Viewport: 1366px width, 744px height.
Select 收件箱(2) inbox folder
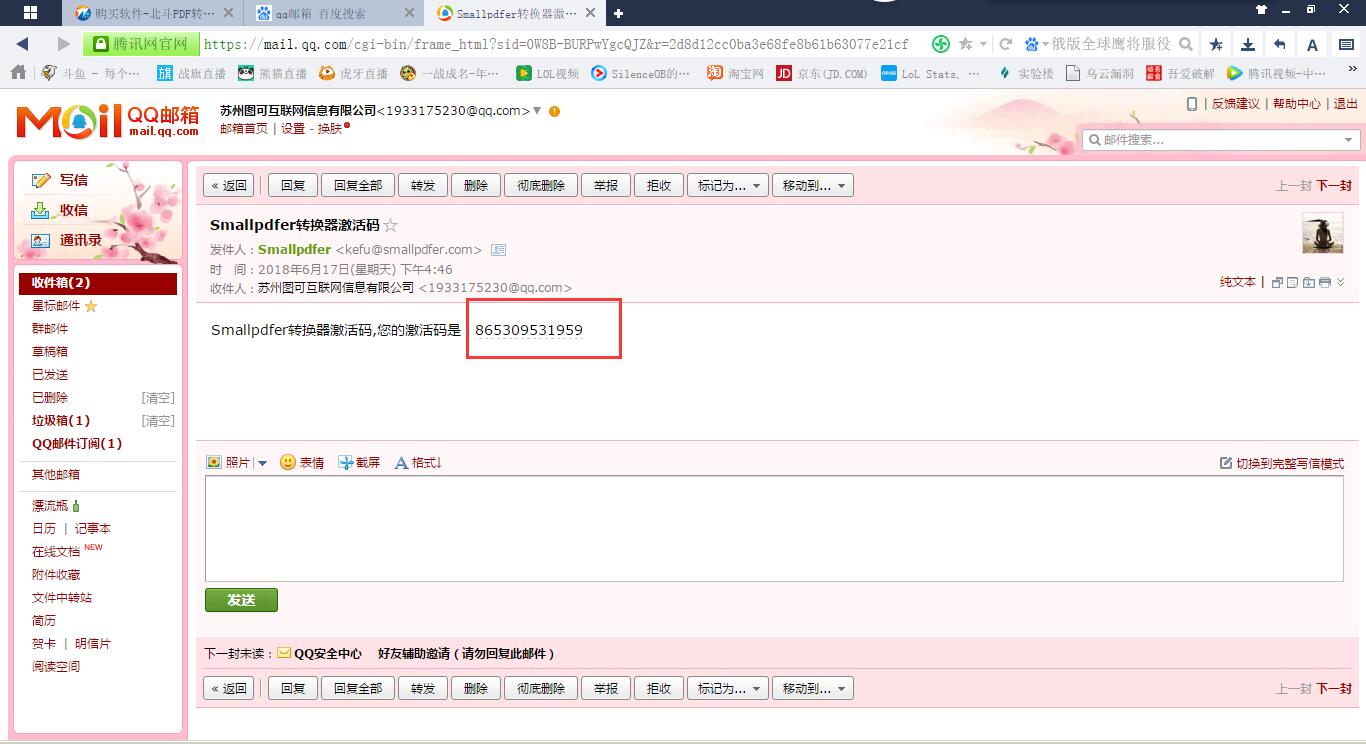pos(98,283)
